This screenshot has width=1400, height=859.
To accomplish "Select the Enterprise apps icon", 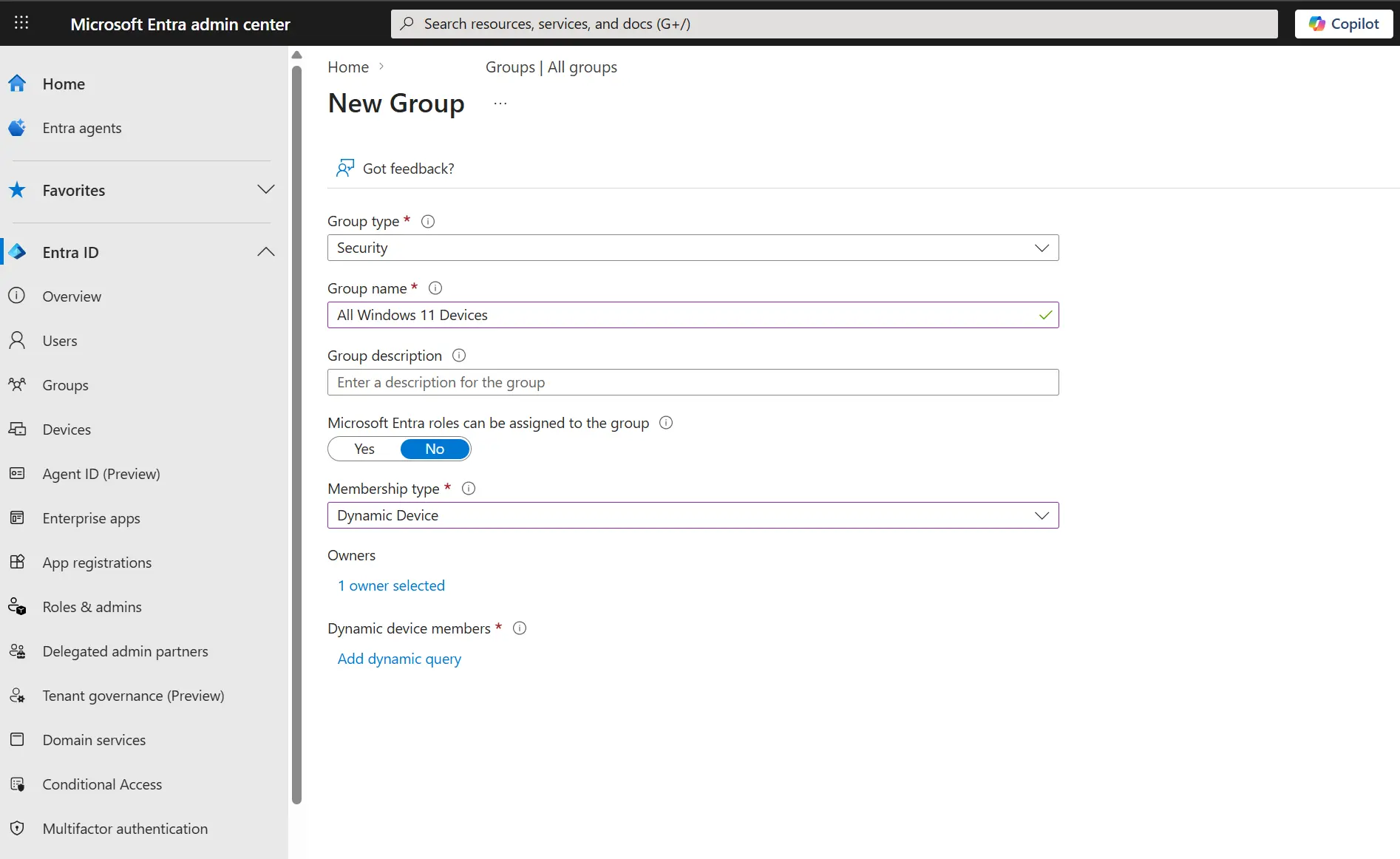I will click(18, 517).
